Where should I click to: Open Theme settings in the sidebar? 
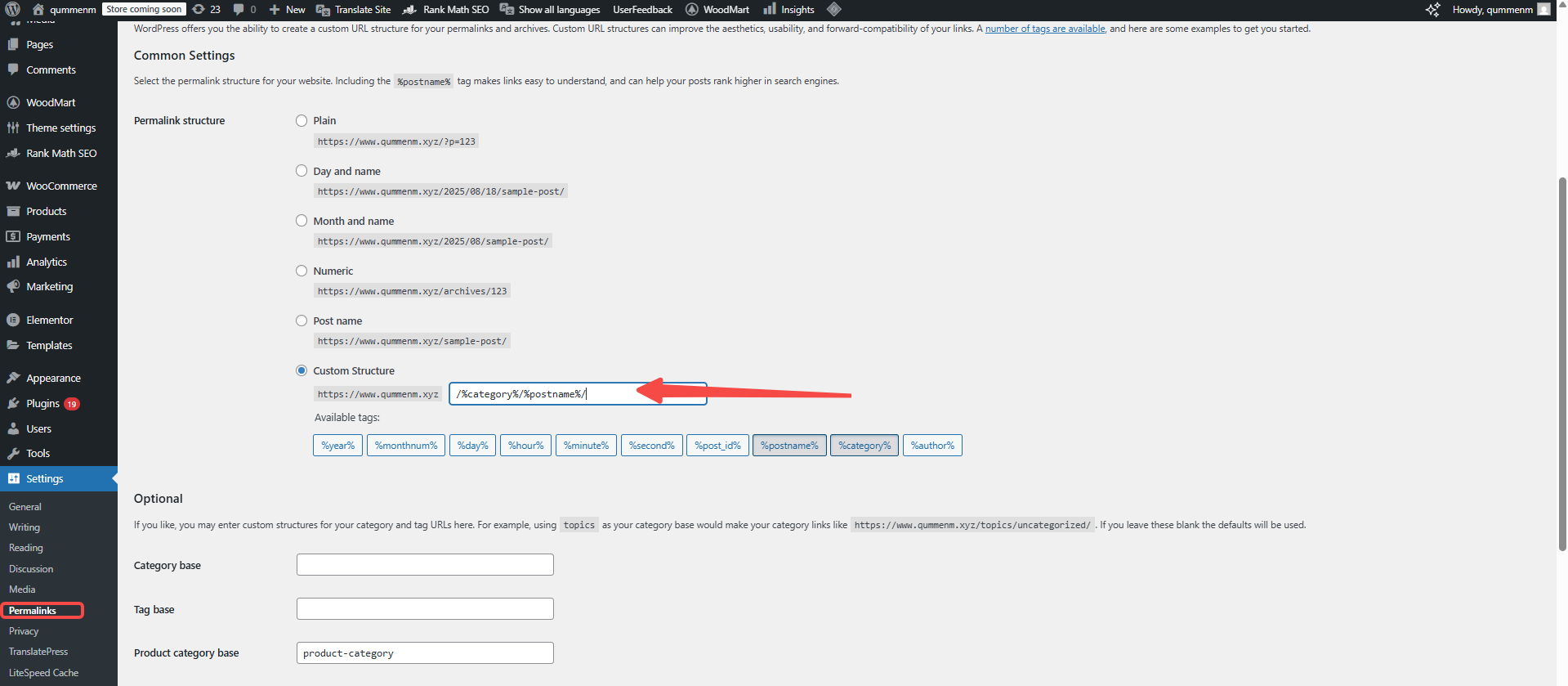[x=59, y=128]
